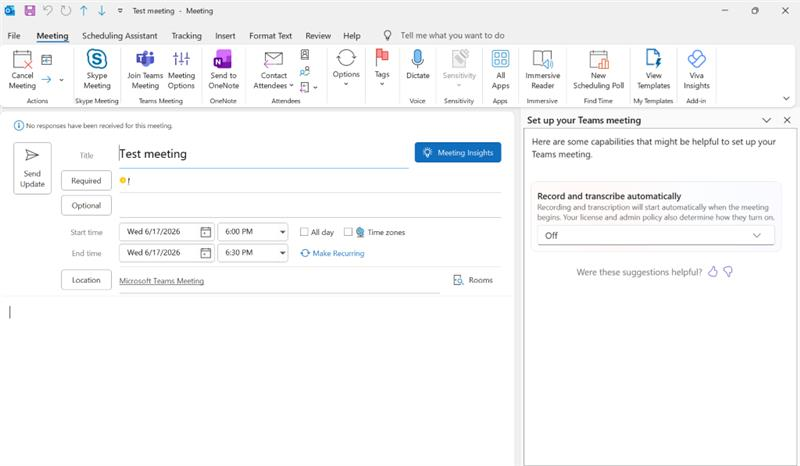Viewport: 800px width, 466px height.
Task: Click the Save icon in quick access toolbar
Action: click(30, 11)
